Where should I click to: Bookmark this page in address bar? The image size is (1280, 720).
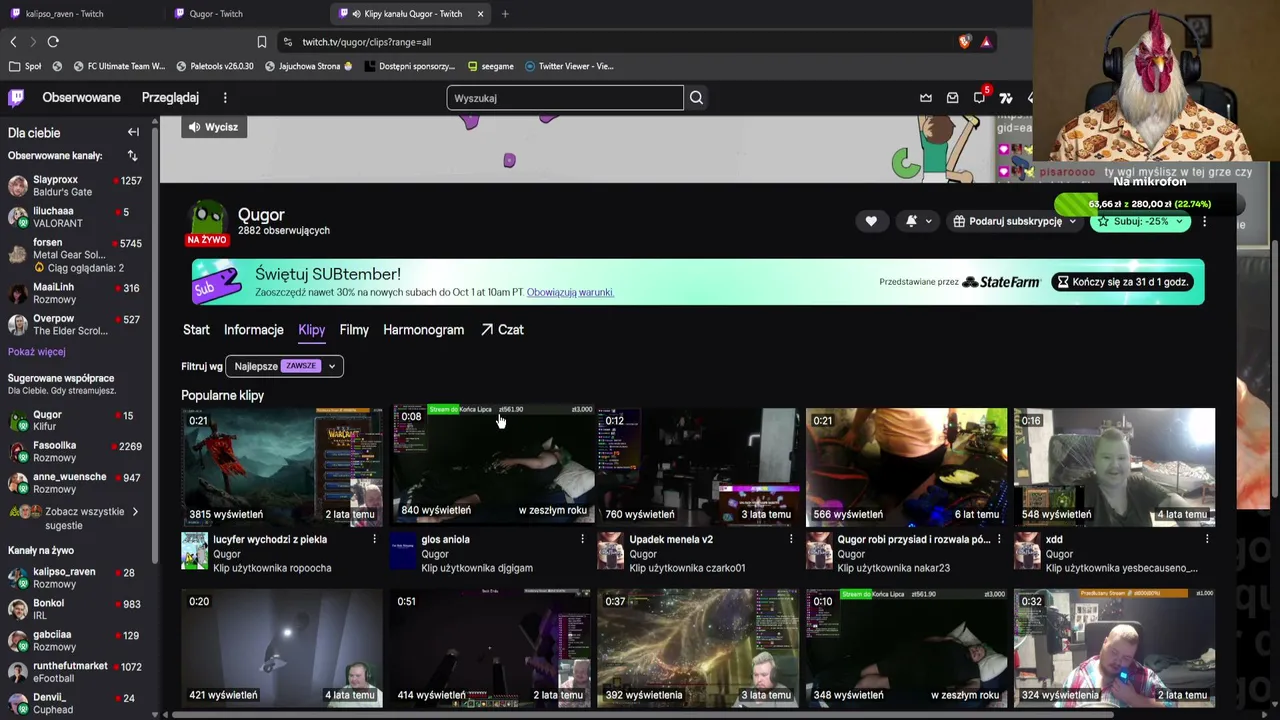click(x=262, y=42)
